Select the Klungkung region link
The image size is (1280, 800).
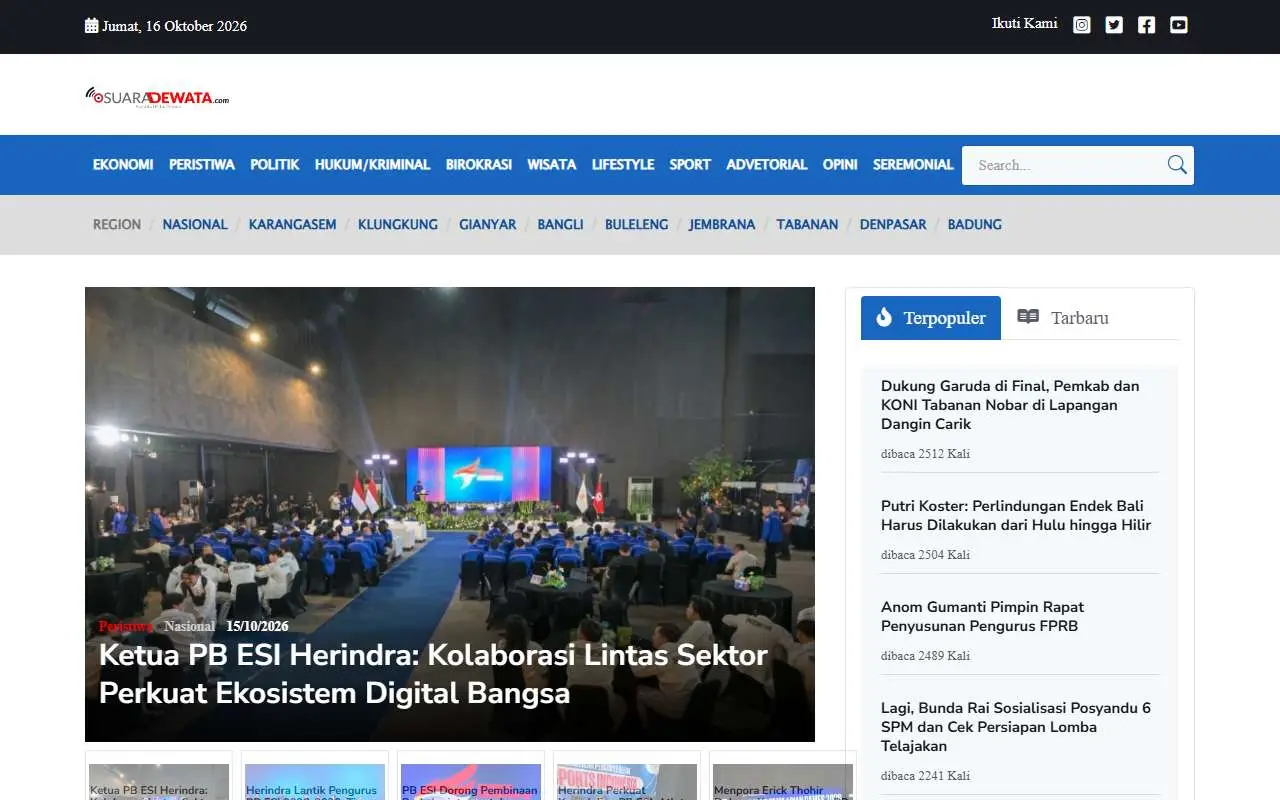[x=398, y=225]
